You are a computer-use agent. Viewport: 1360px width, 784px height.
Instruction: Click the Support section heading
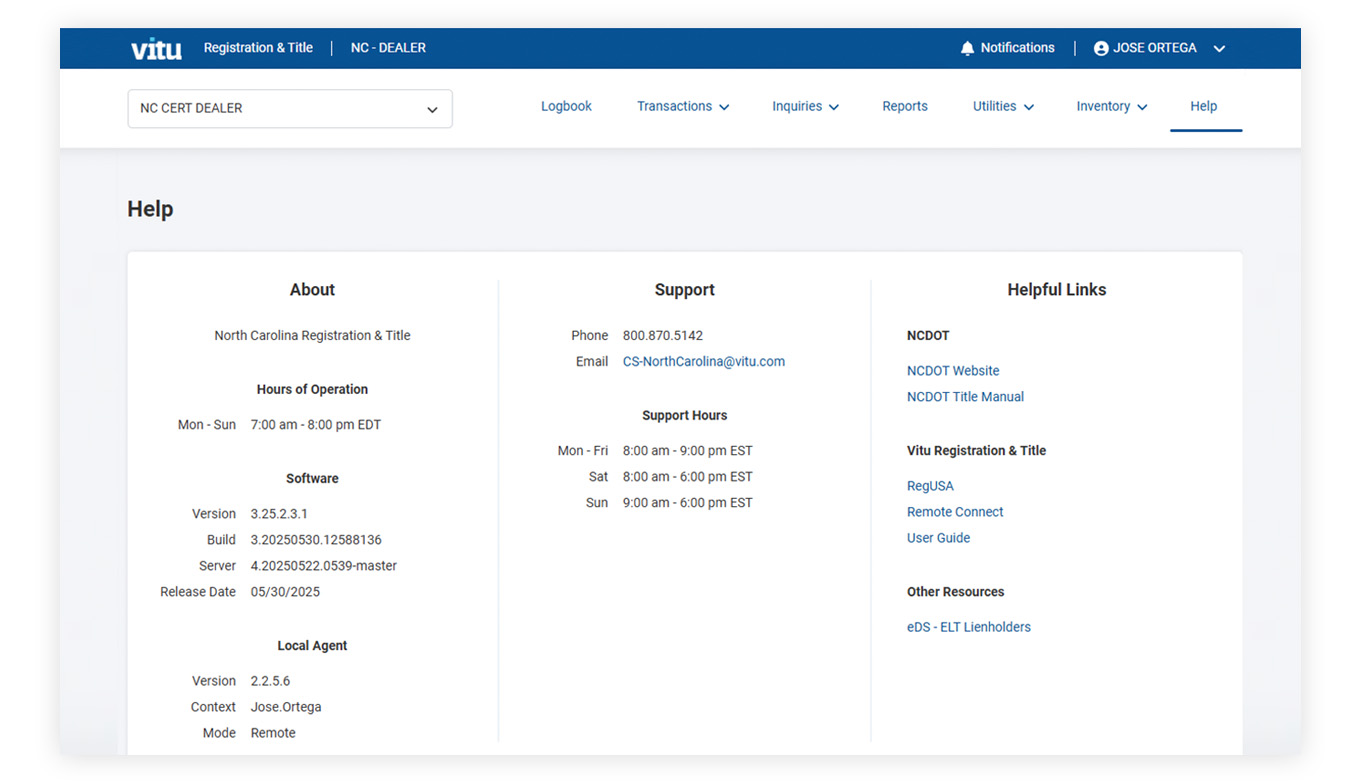685,290
